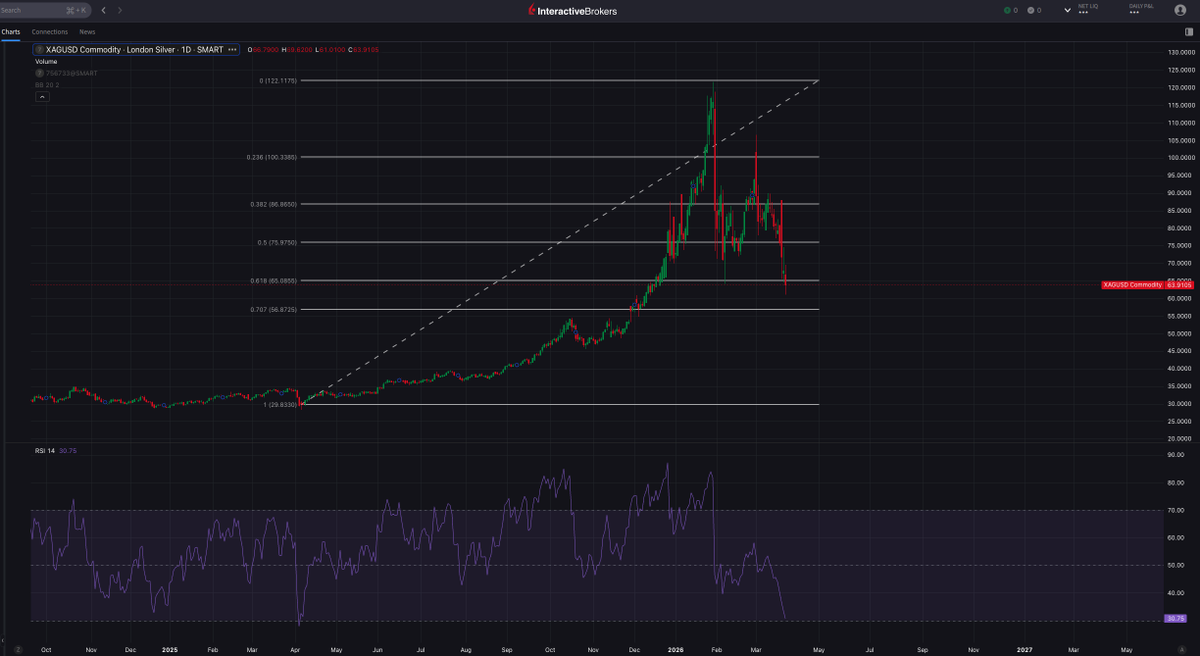Click the XAGUSD symbol info icon
1200x656 pixels.
[39, 49]
